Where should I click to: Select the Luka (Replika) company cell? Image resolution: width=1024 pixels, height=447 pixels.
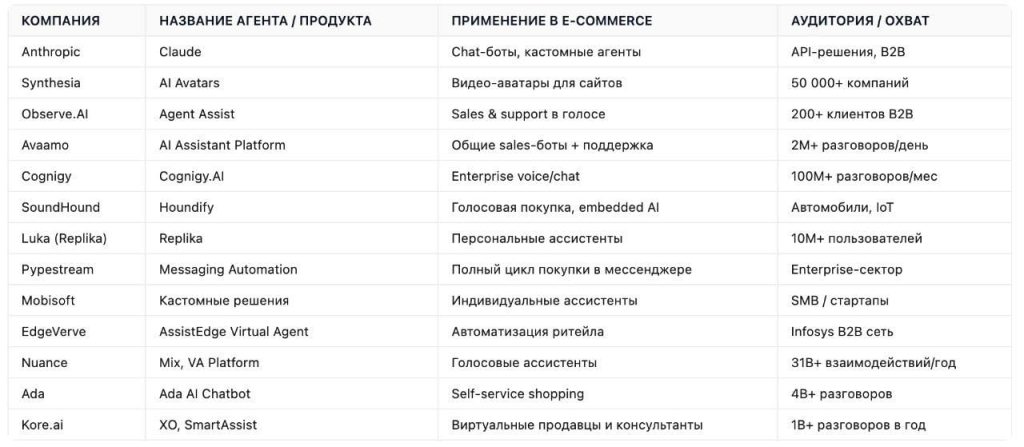[64, 238]
